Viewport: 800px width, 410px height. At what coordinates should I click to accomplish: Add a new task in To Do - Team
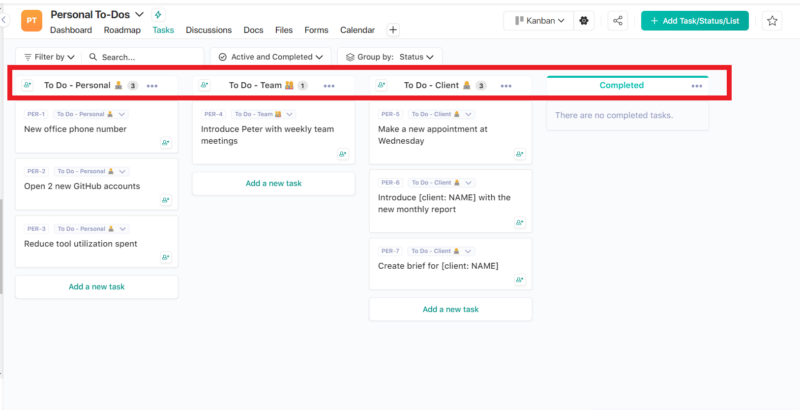[273, 183]
